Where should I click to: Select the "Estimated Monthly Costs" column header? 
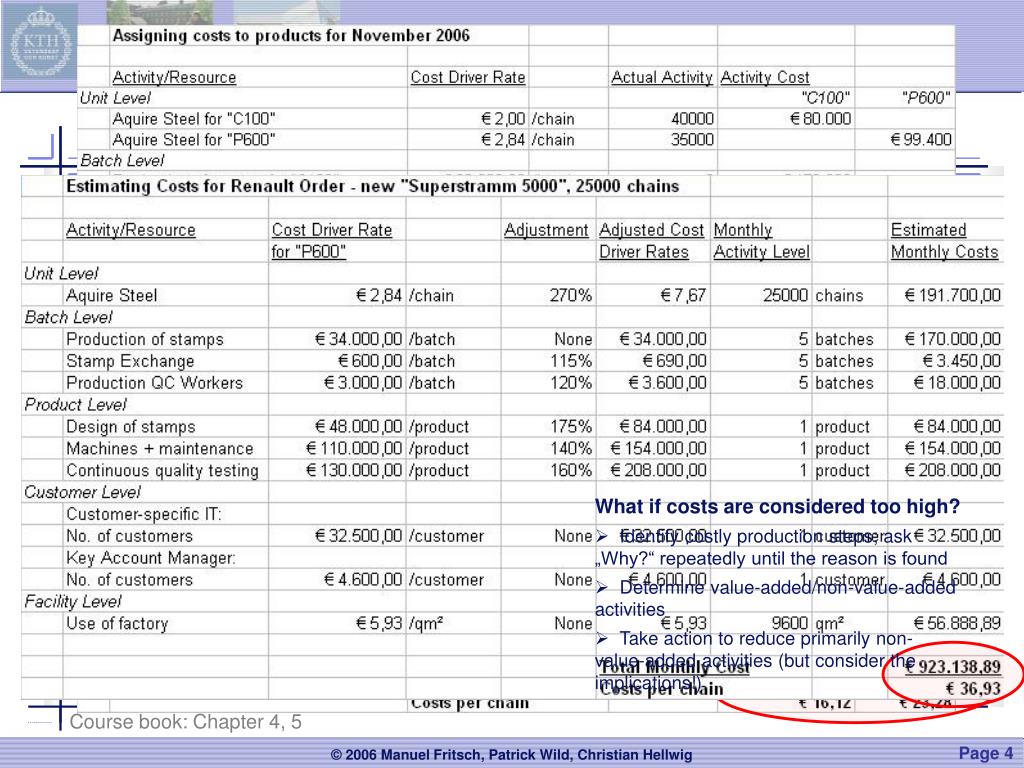(x=944, y=241)
